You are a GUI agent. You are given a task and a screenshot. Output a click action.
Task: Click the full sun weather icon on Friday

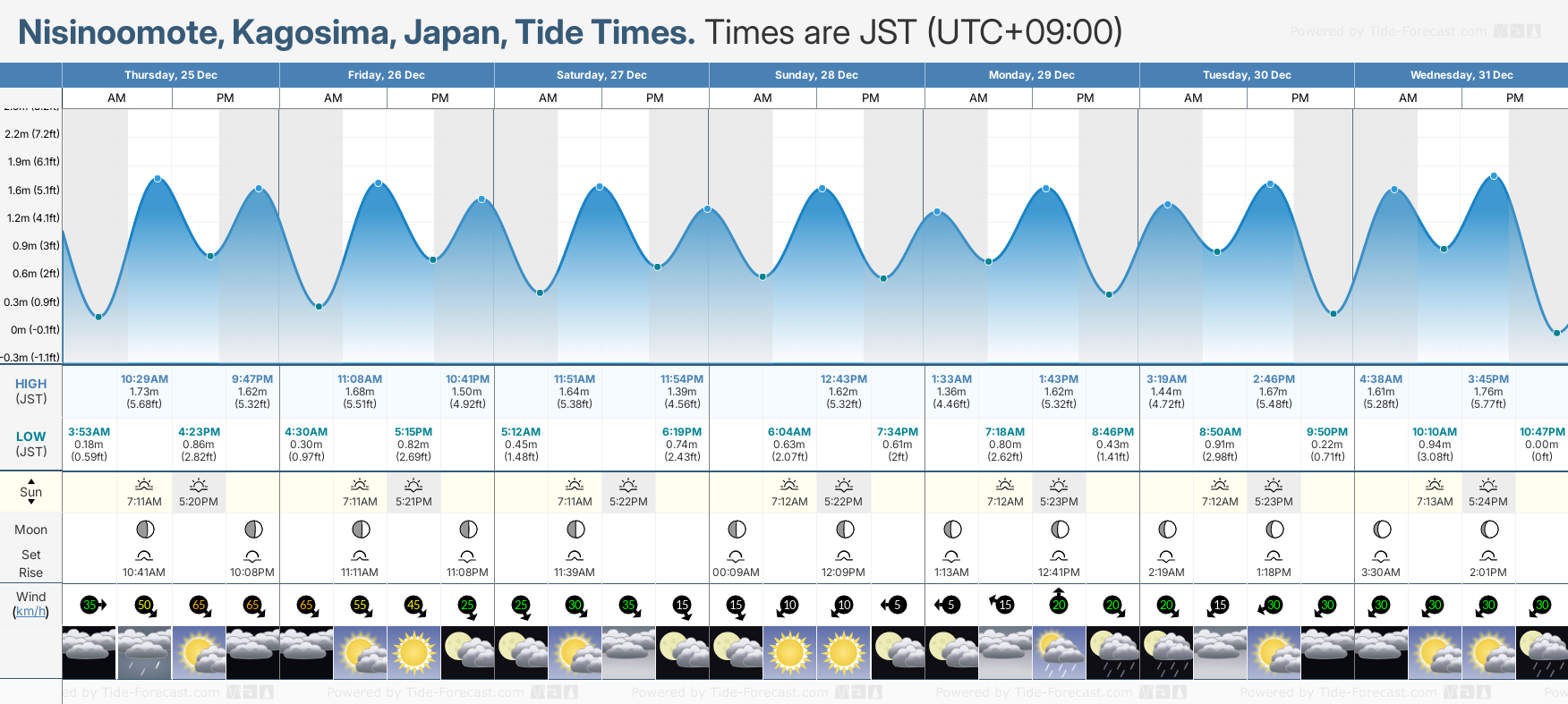tap(414, 653)
